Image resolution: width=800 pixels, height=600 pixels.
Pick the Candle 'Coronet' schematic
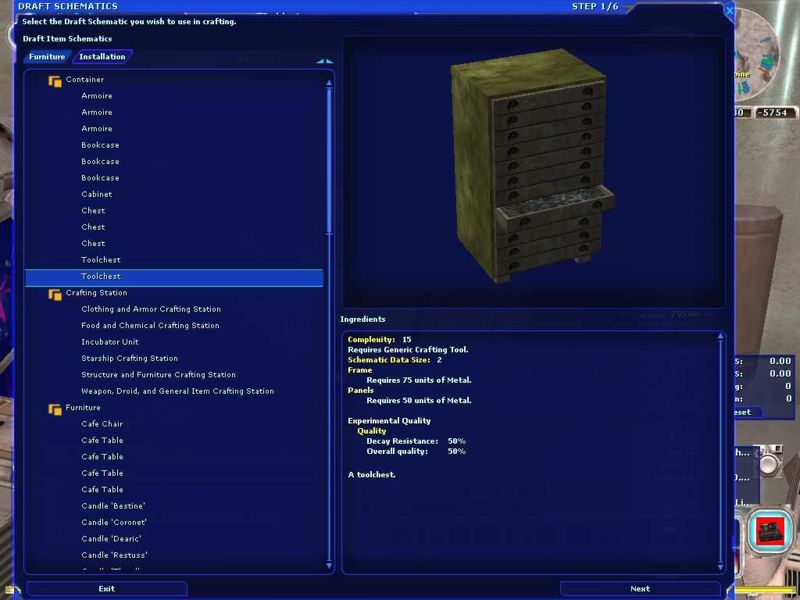point(114,522)
